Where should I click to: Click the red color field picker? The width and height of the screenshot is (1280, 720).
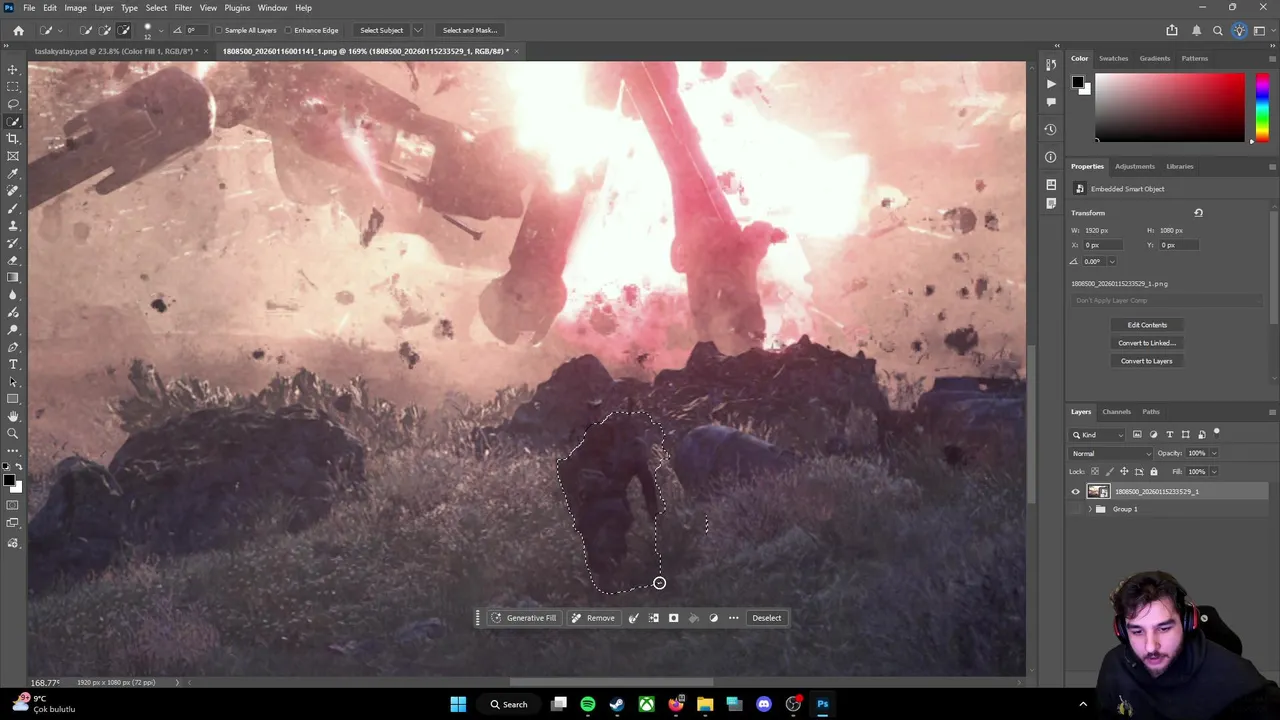coord(1170,107)
